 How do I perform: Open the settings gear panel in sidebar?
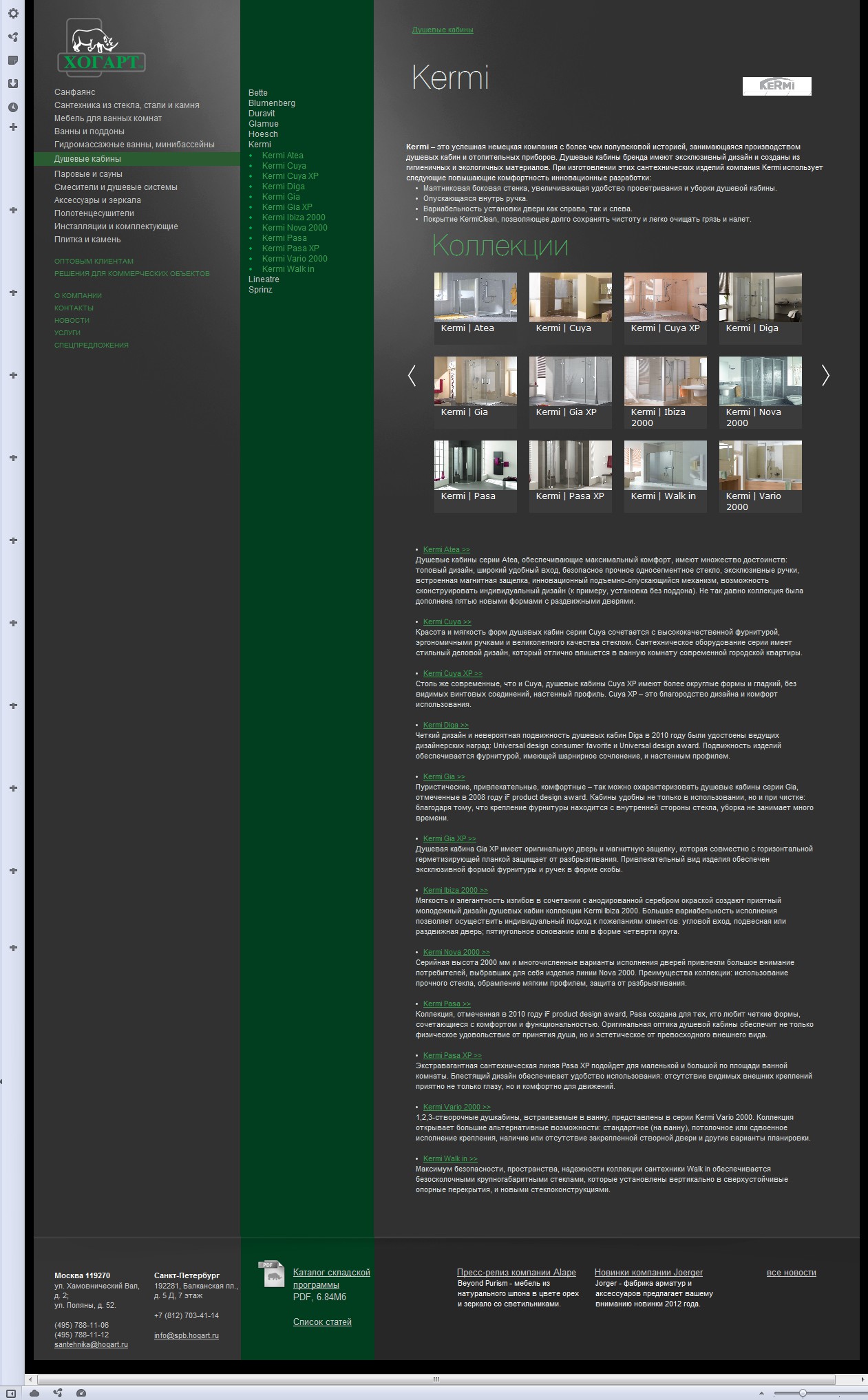click(x=12, y=13)
